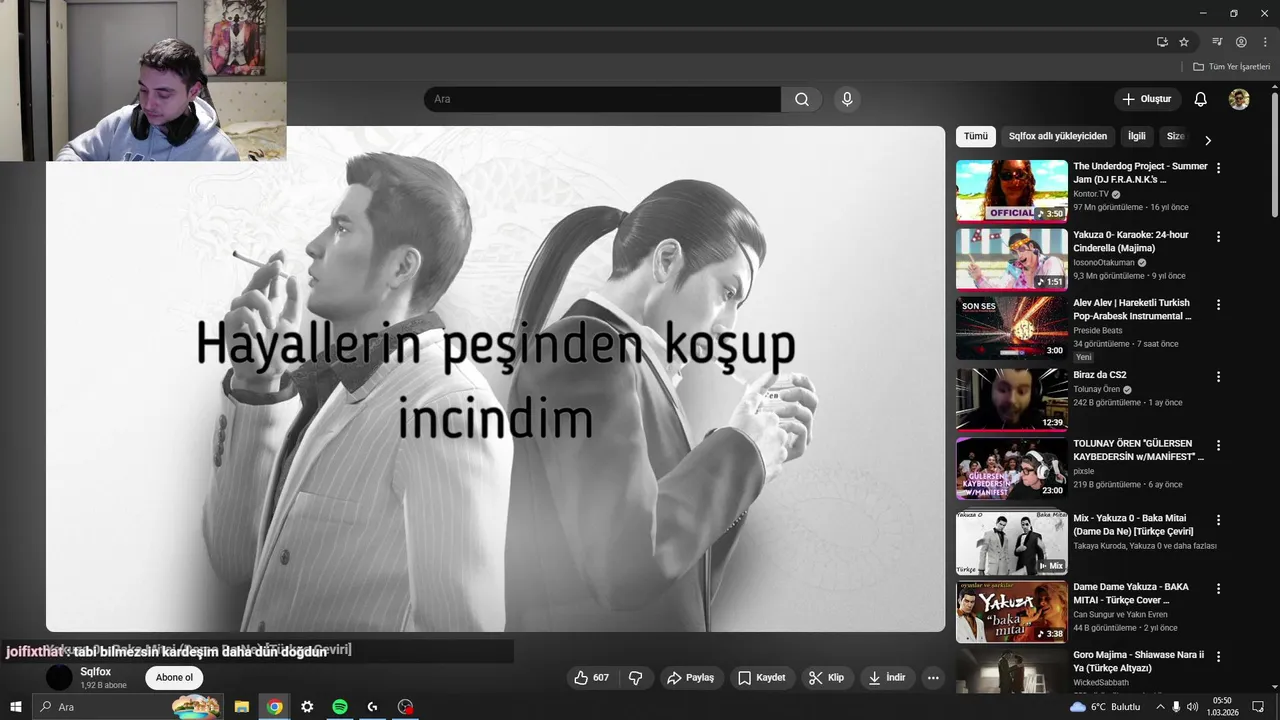Open options for Yakuza 0 Karaoke video
The width and height of the screenshot is (1280, 720).
point(1218,237)
